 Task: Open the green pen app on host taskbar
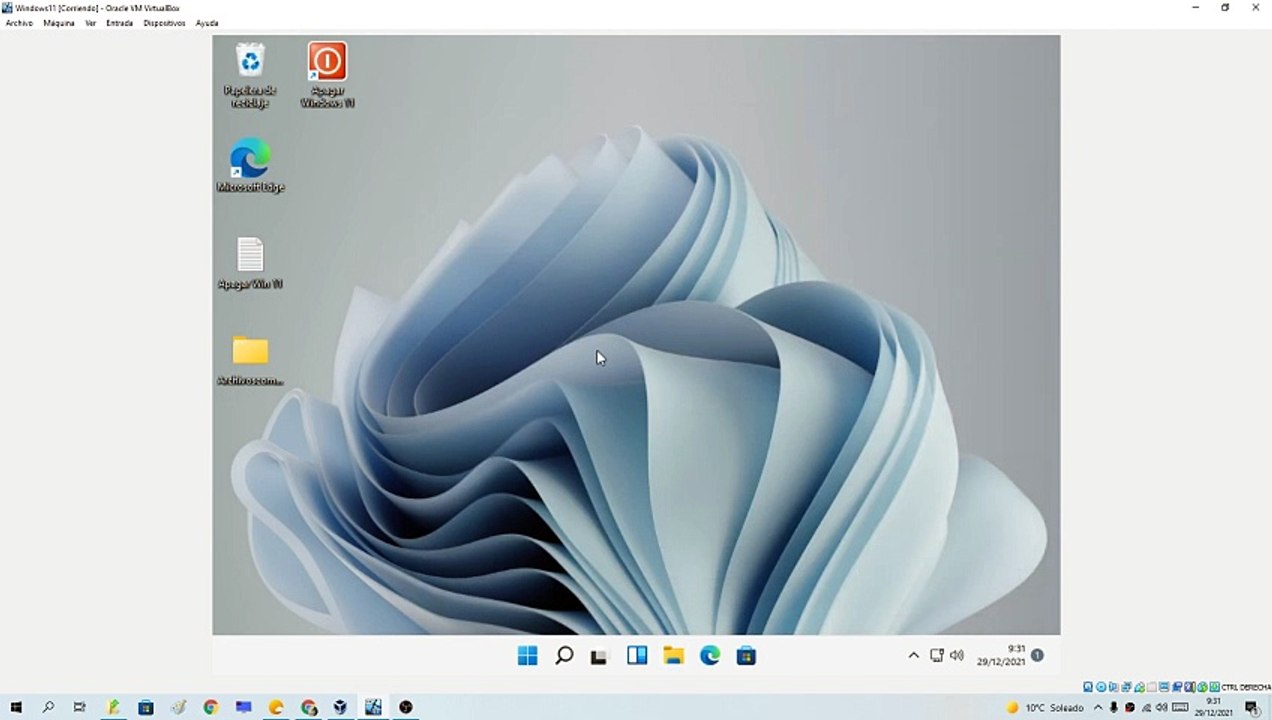click(x=113, y=707)
